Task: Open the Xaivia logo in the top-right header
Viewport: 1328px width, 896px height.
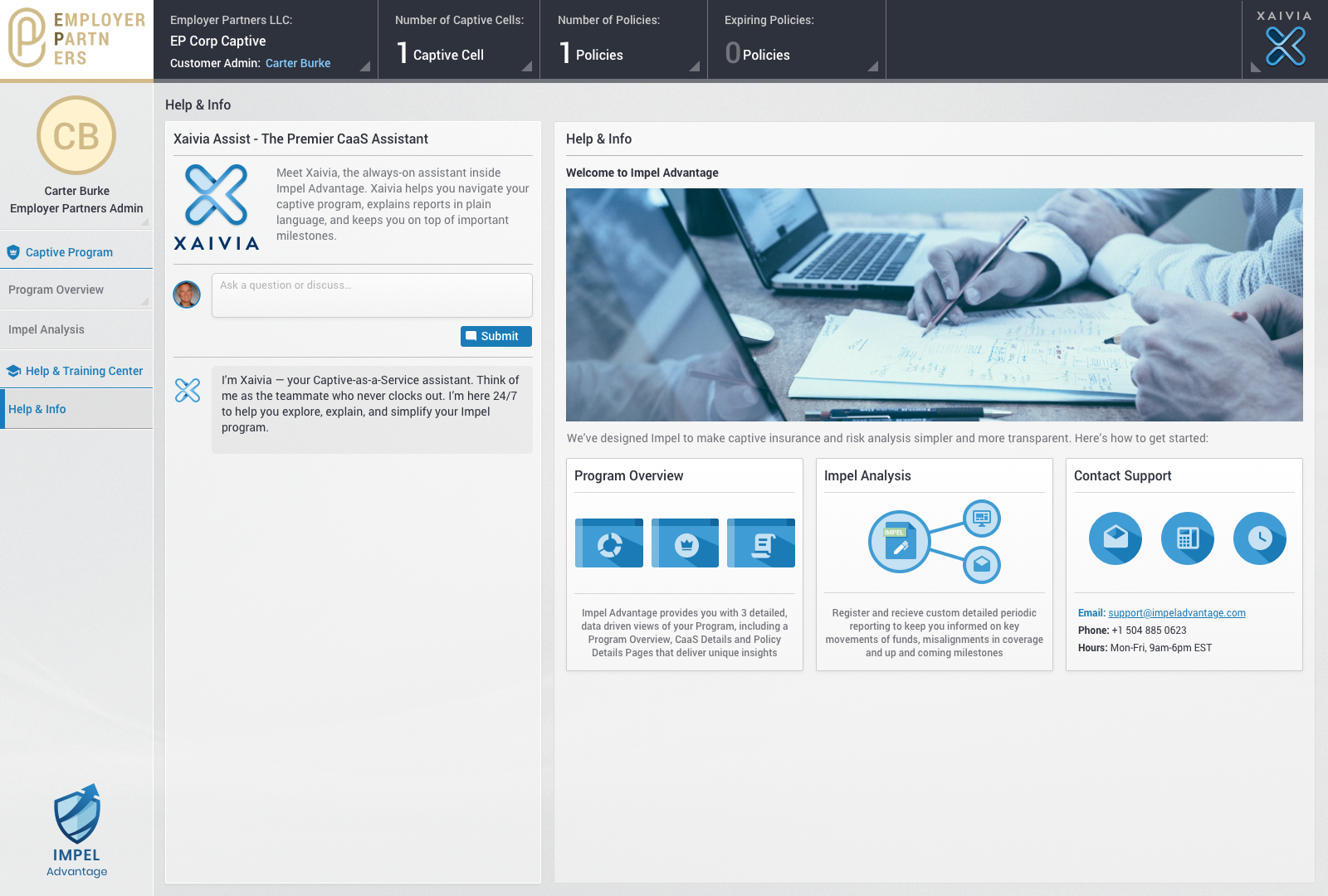Action: point(1285,39)
